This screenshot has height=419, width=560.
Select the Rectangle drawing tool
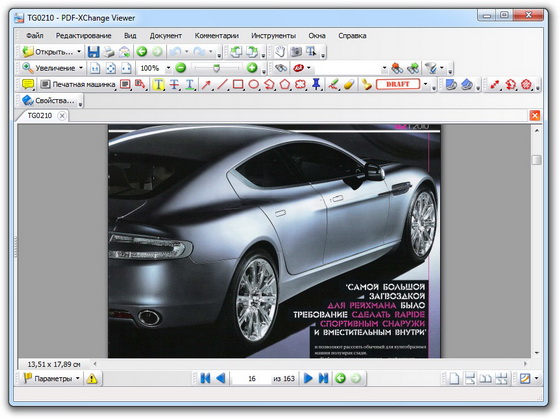point(238,84)
